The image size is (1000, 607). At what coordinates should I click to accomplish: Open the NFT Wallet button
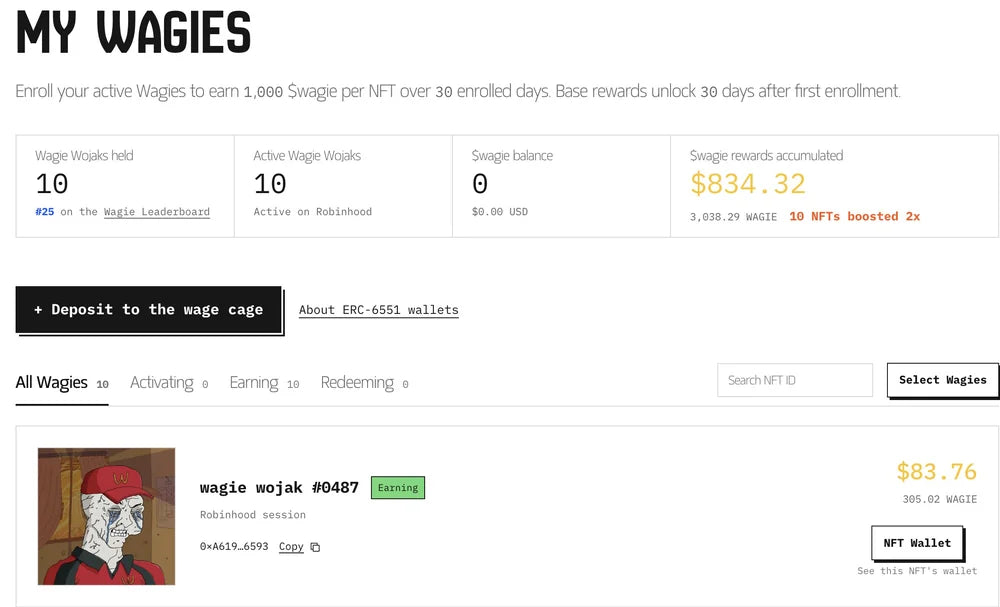pos(917,543)
